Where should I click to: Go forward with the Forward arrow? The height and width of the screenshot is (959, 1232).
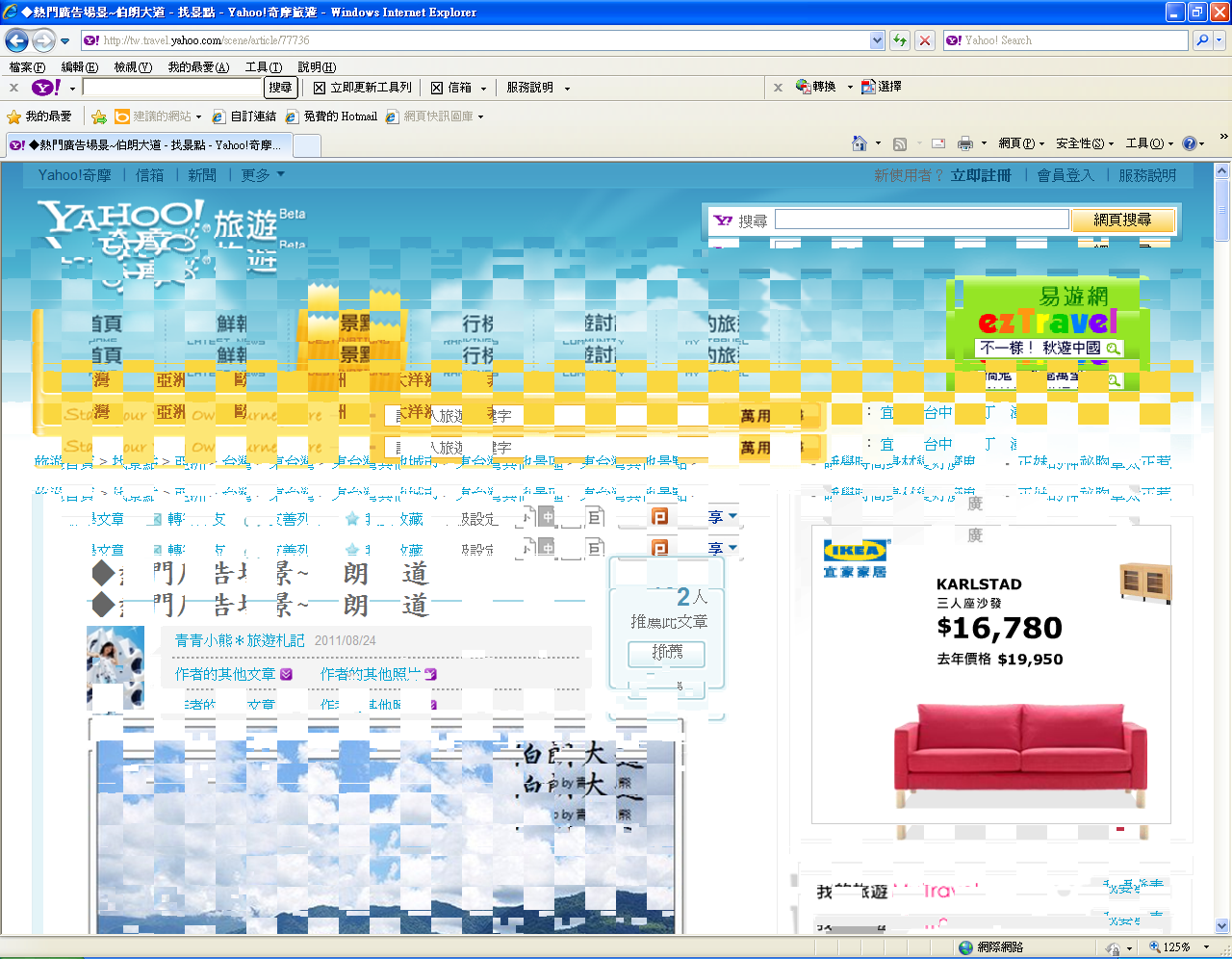pos(43,40)
